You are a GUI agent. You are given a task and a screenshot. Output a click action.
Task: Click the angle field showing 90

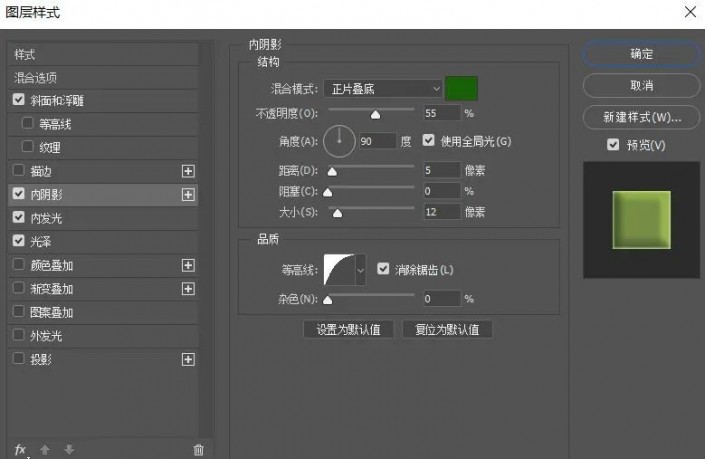378,141
